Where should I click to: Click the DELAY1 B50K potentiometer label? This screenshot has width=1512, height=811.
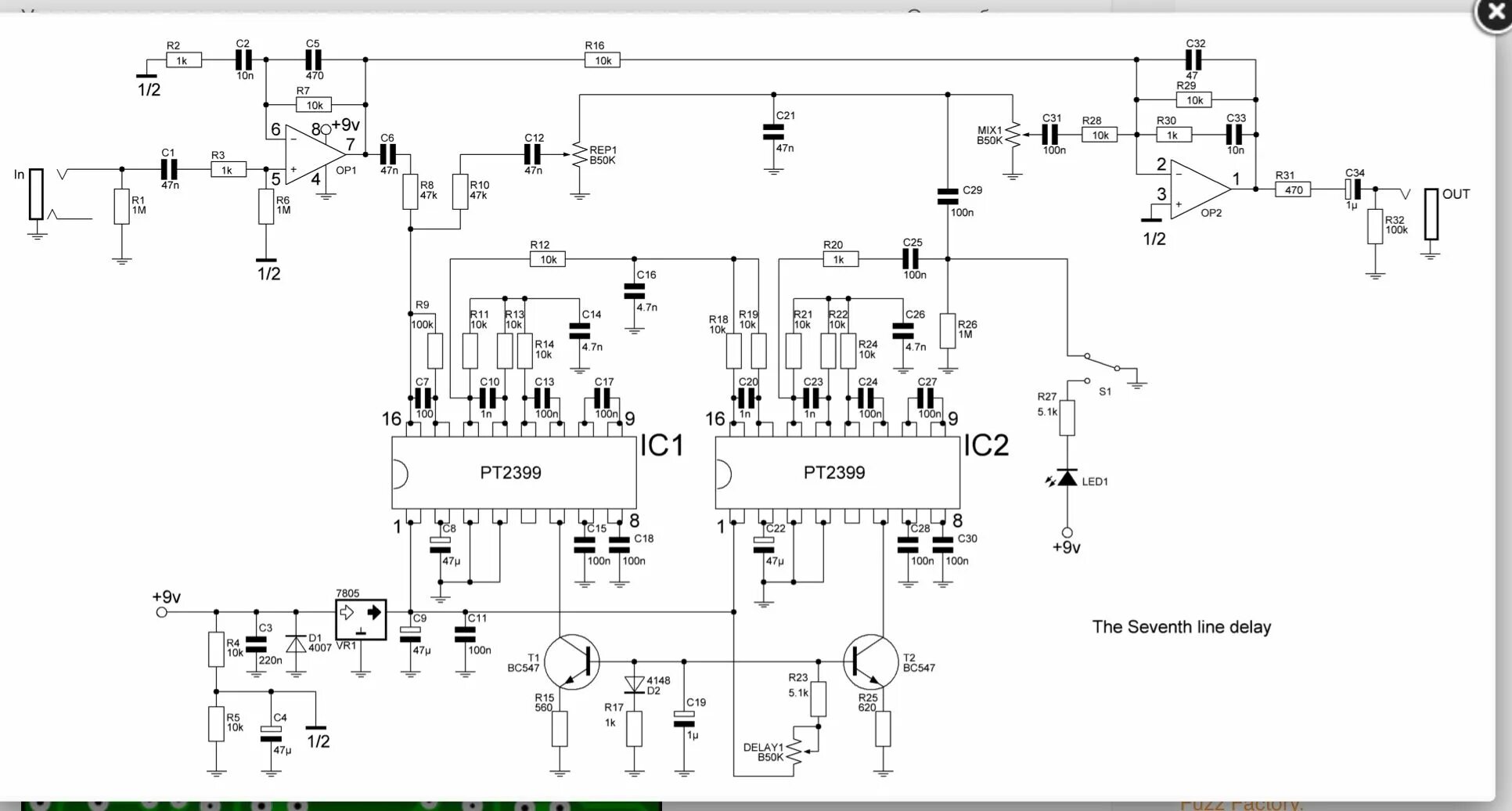[763, 752]
